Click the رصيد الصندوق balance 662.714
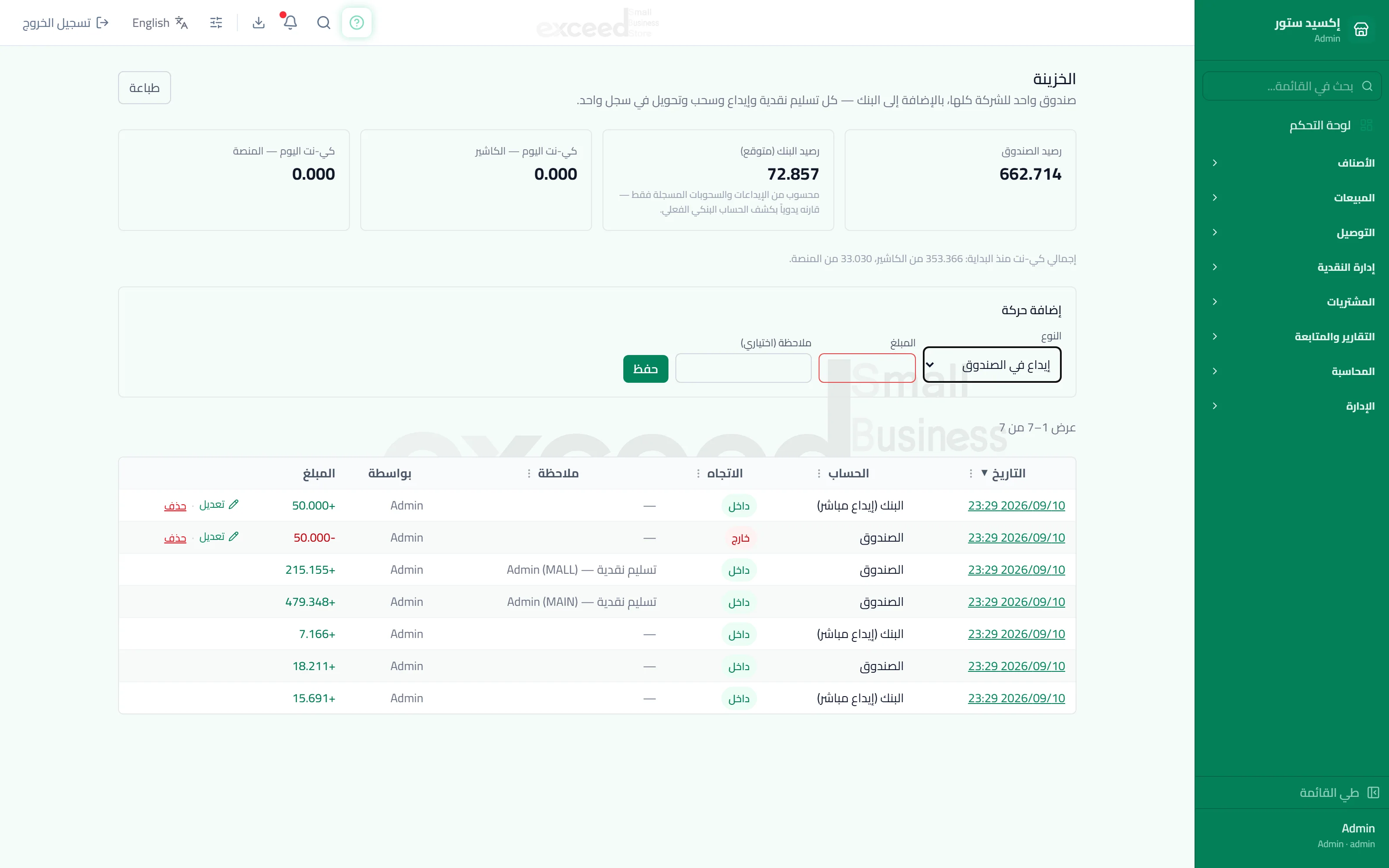 pyautogui.click(x=1030, y=174)
